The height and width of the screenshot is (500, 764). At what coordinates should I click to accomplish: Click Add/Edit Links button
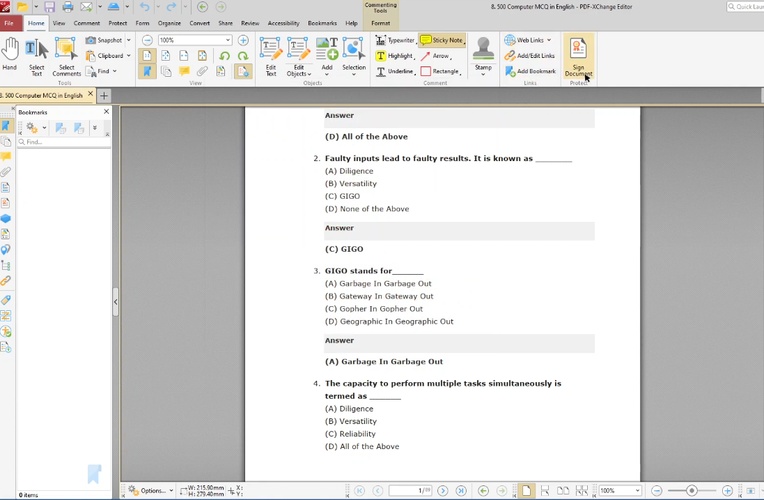[x=530, y=56]
